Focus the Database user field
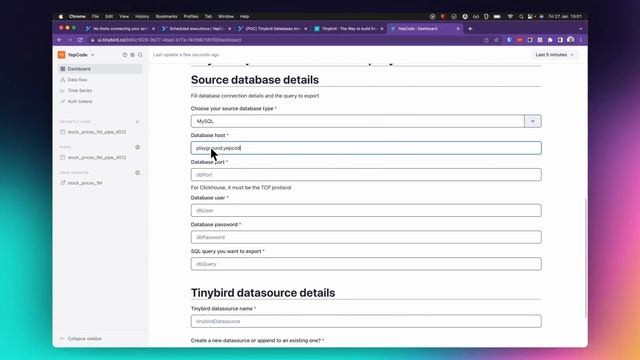 tap(366, 210)
